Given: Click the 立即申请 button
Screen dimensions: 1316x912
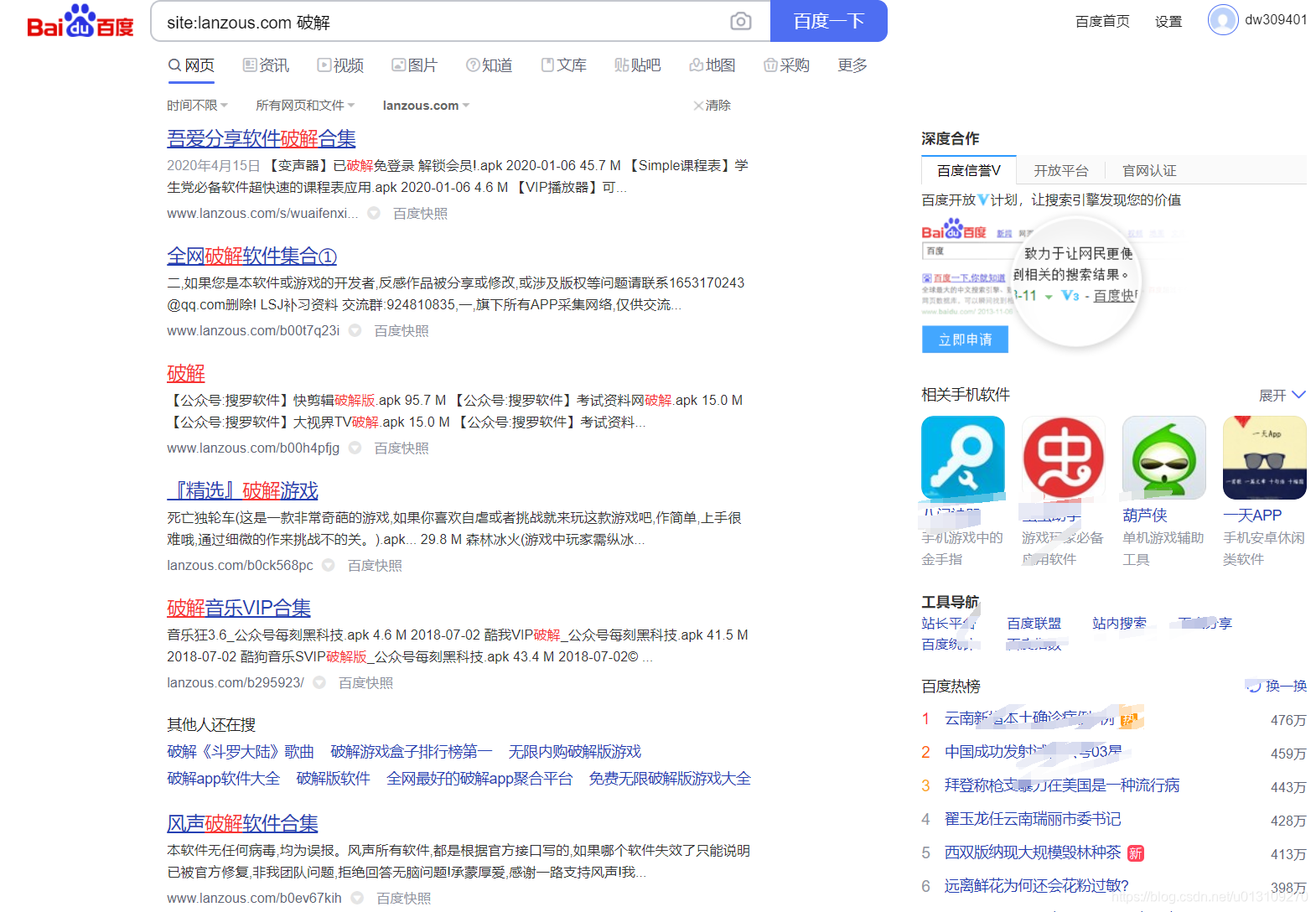Looking at the screenshot, I should click(x=965, y=339).
